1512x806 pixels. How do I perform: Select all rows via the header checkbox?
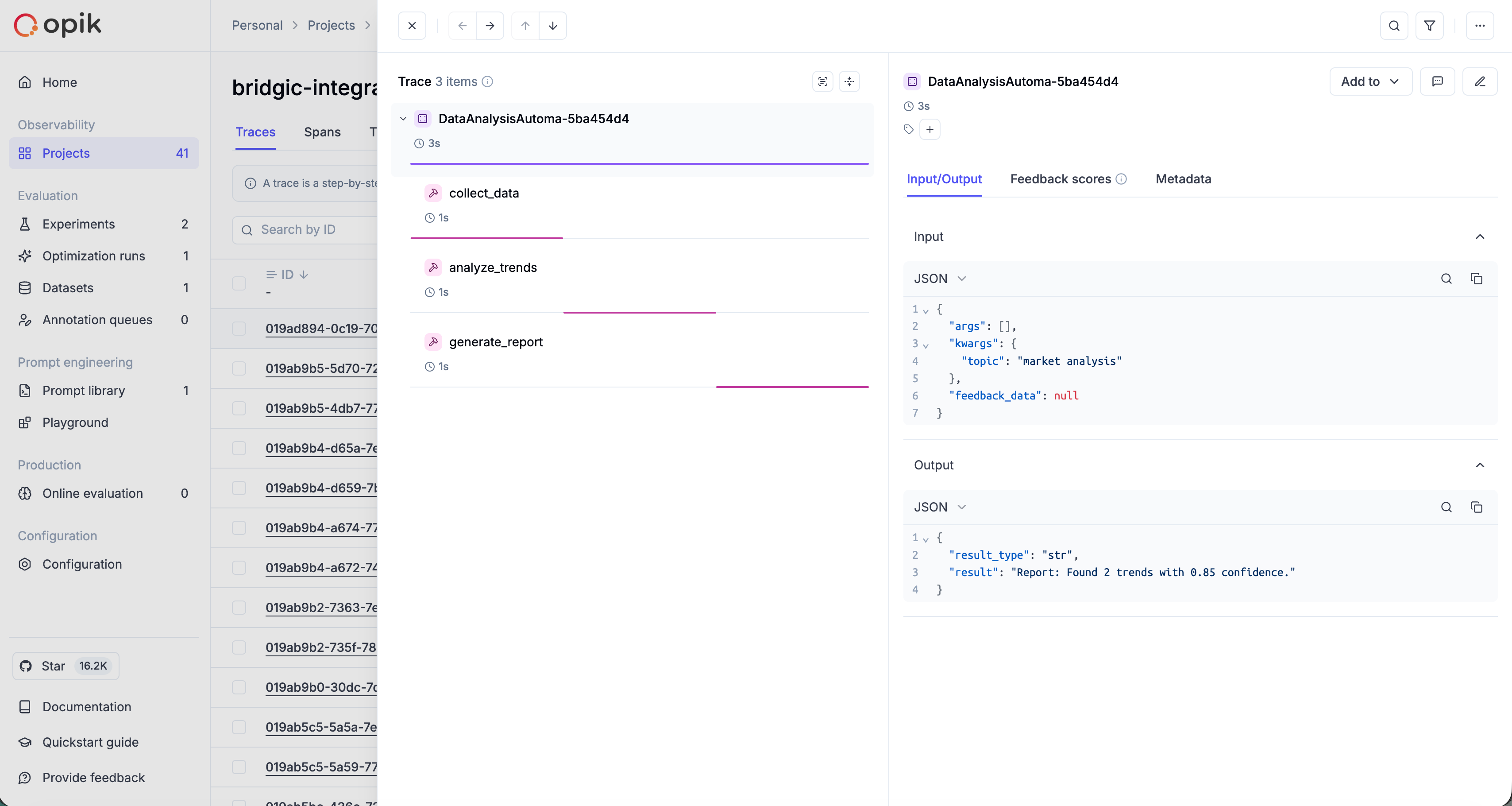pos(239,283)
